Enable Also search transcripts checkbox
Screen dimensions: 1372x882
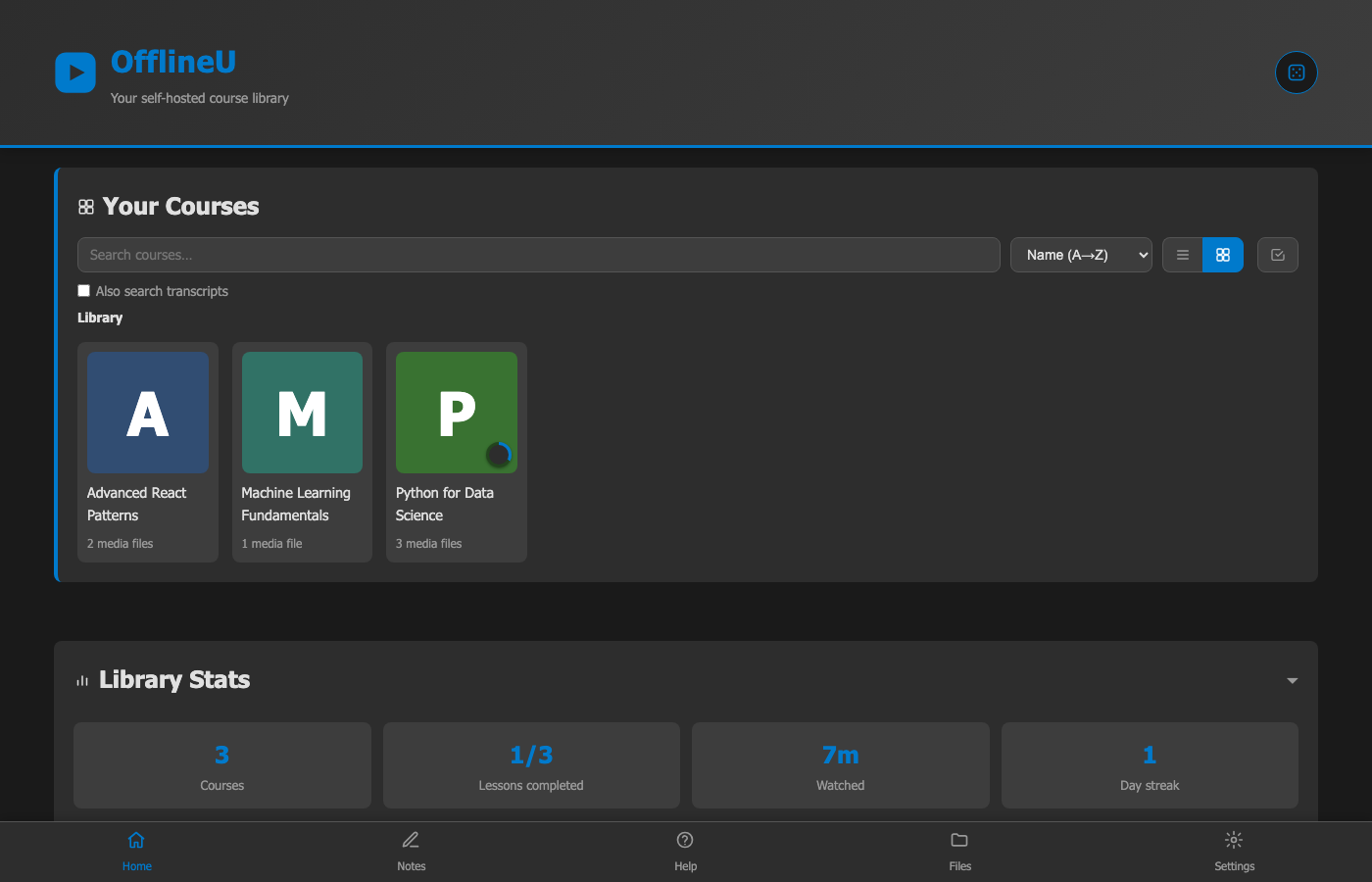[x=84, y=291]
